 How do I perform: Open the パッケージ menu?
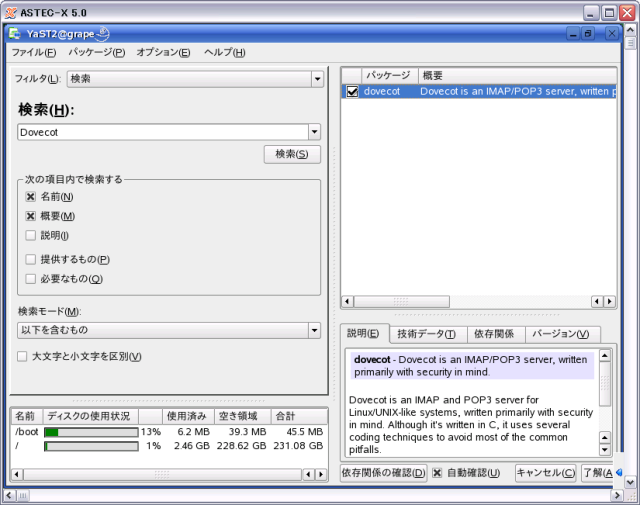coord(97,52)
